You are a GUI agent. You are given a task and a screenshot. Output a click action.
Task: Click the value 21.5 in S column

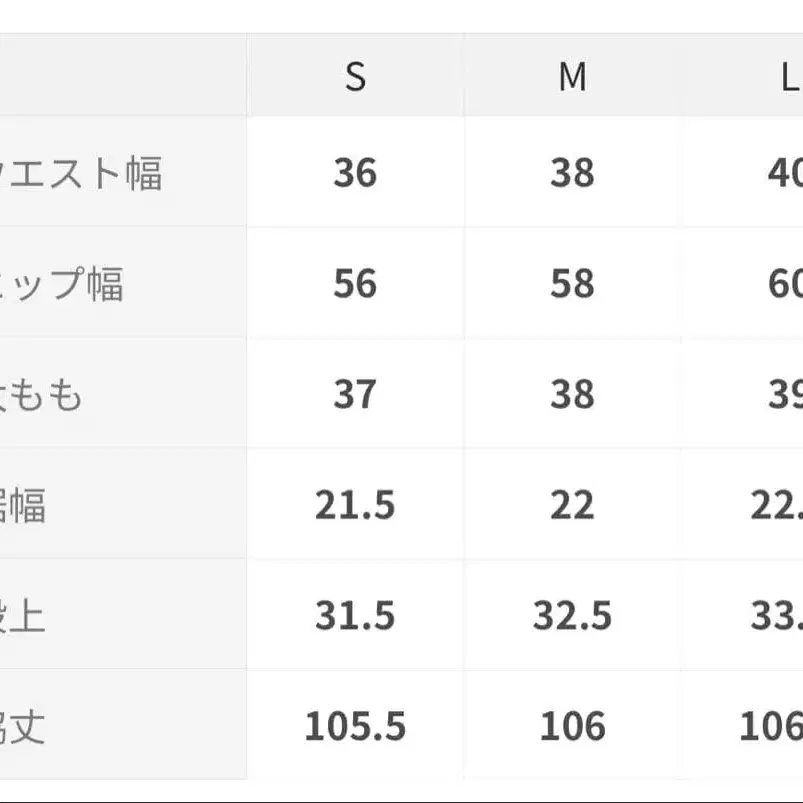[355, 505]
